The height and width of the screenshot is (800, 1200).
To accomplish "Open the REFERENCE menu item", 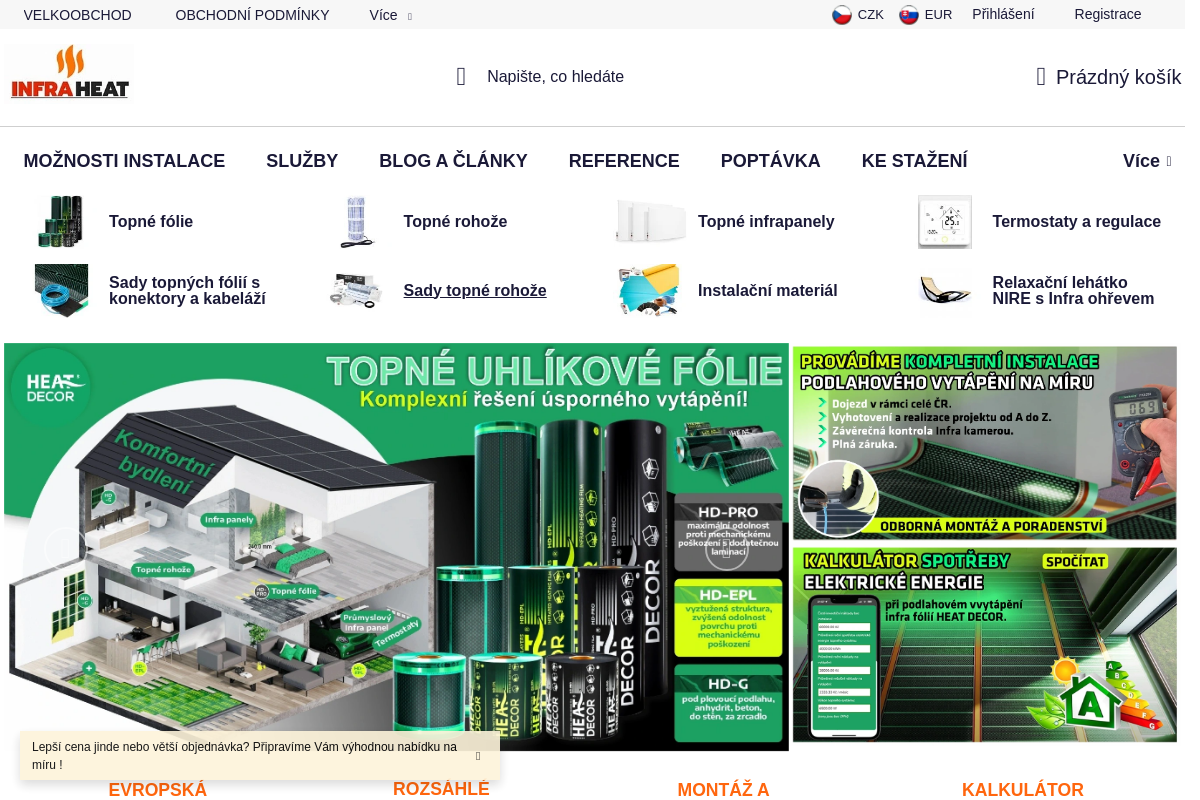I will click(x=624, y=160).
